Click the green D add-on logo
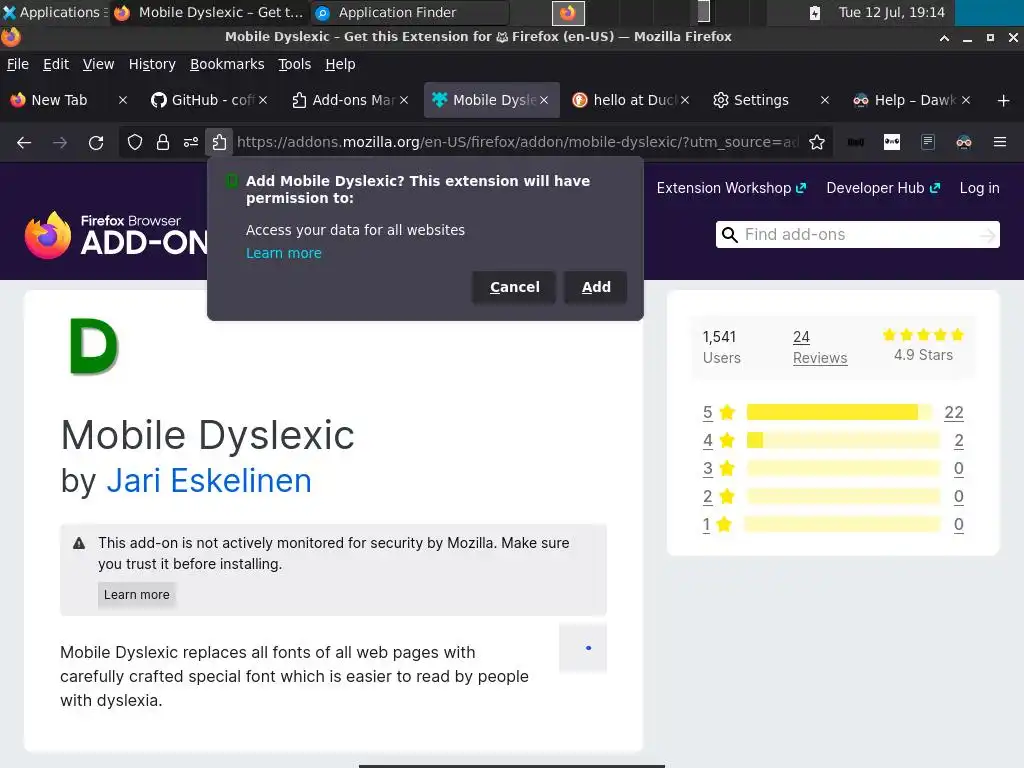Image resolution: width=1024 pixels, height=768 pixels. [x=93, y=346]
